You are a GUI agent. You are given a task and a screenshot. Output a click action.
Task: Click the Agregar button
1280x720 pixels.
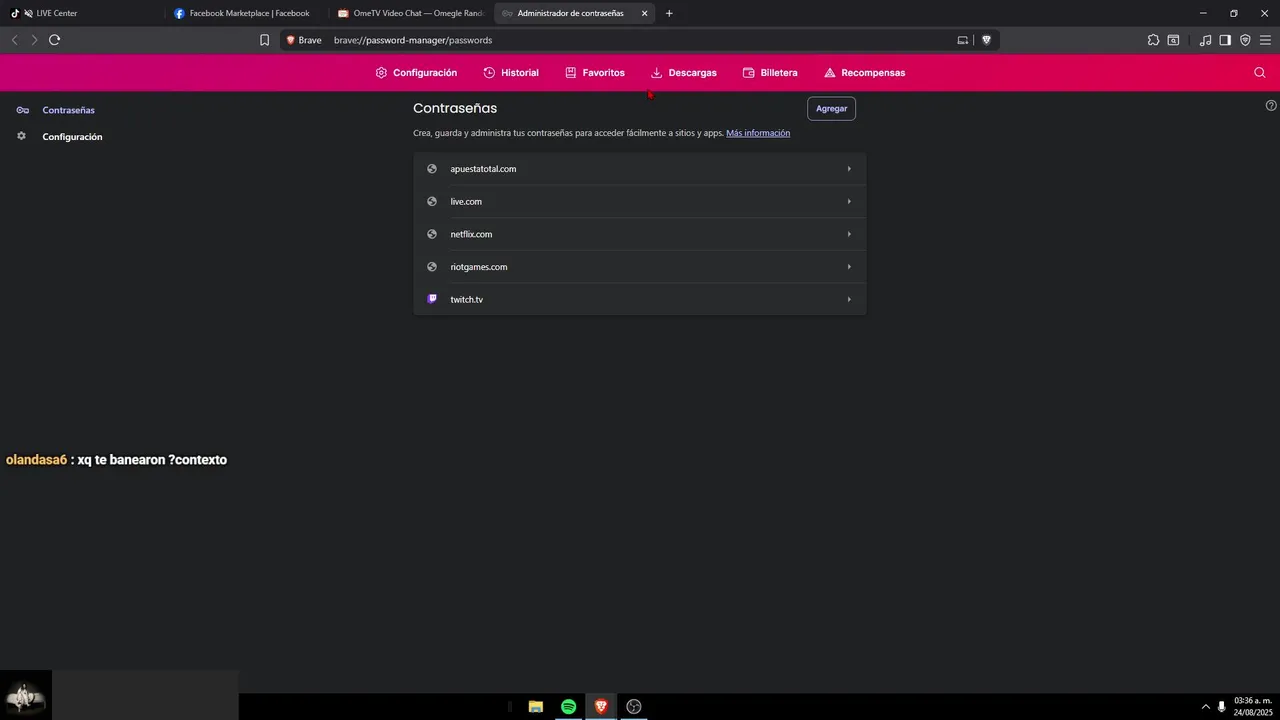831,108
